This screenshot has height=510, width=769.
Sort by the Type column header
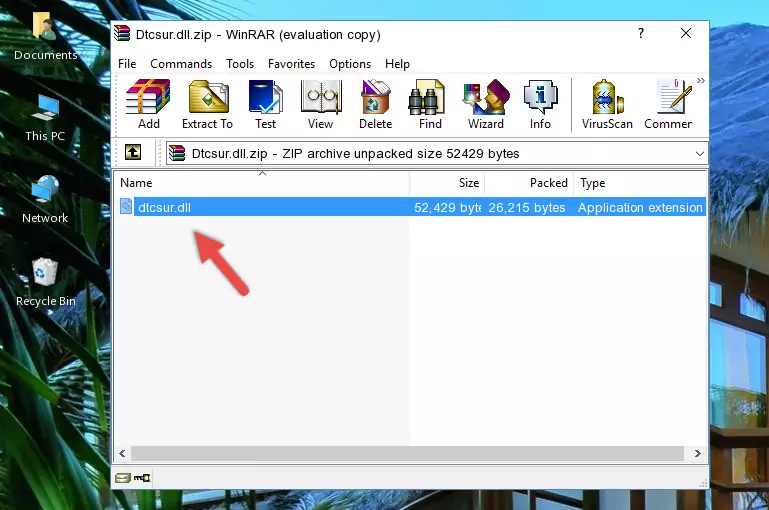click(640, 183)
